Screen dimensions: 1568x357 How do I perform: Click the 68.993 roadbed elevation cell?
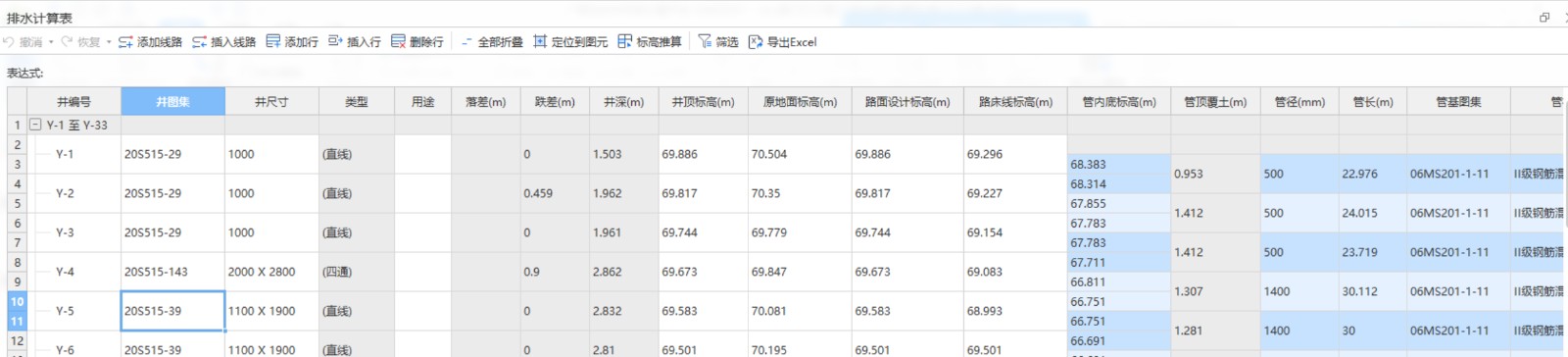click(1015, 311)
